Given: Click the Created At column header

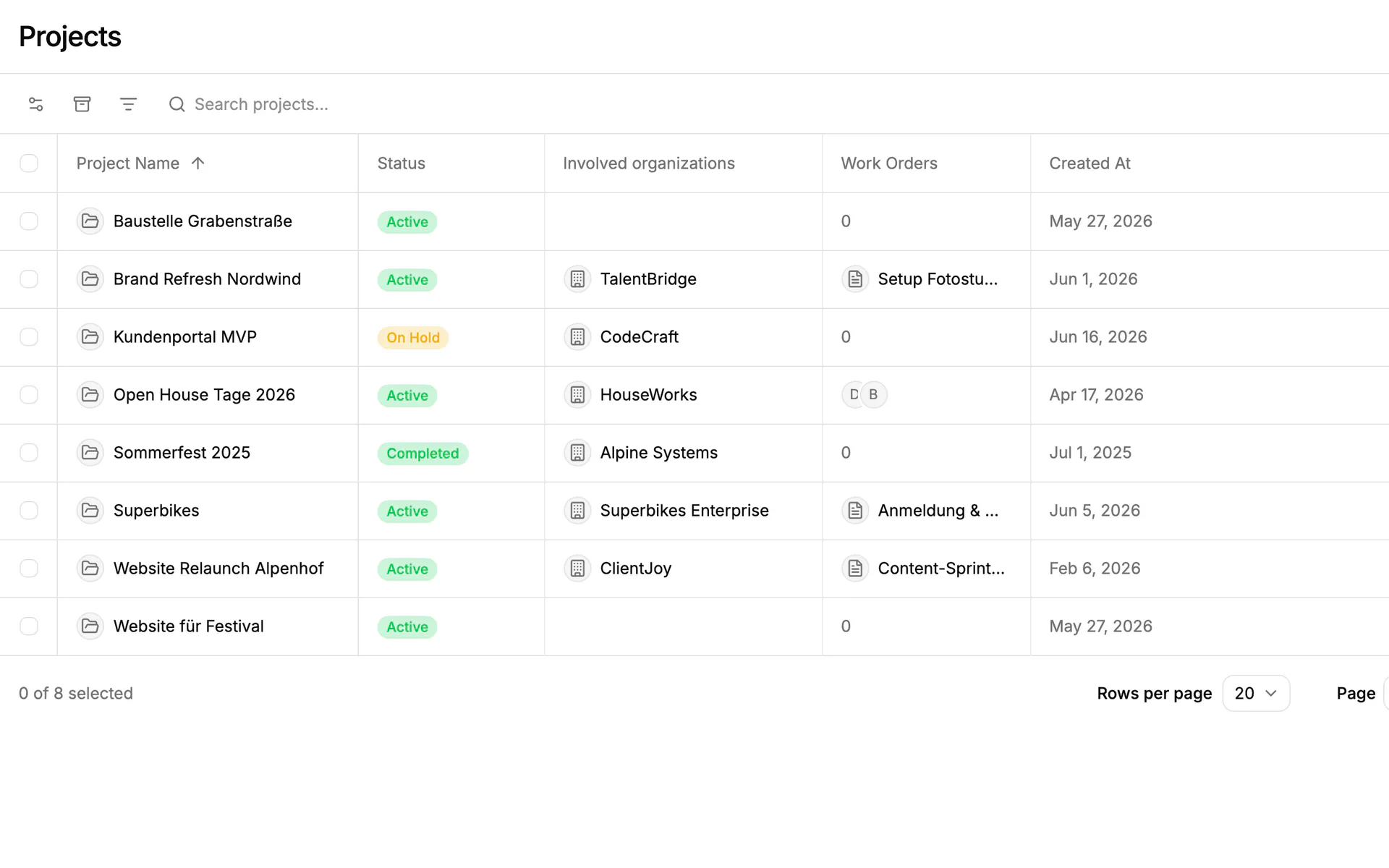Looking at the screenshot, I should (x=1090, y=163).
